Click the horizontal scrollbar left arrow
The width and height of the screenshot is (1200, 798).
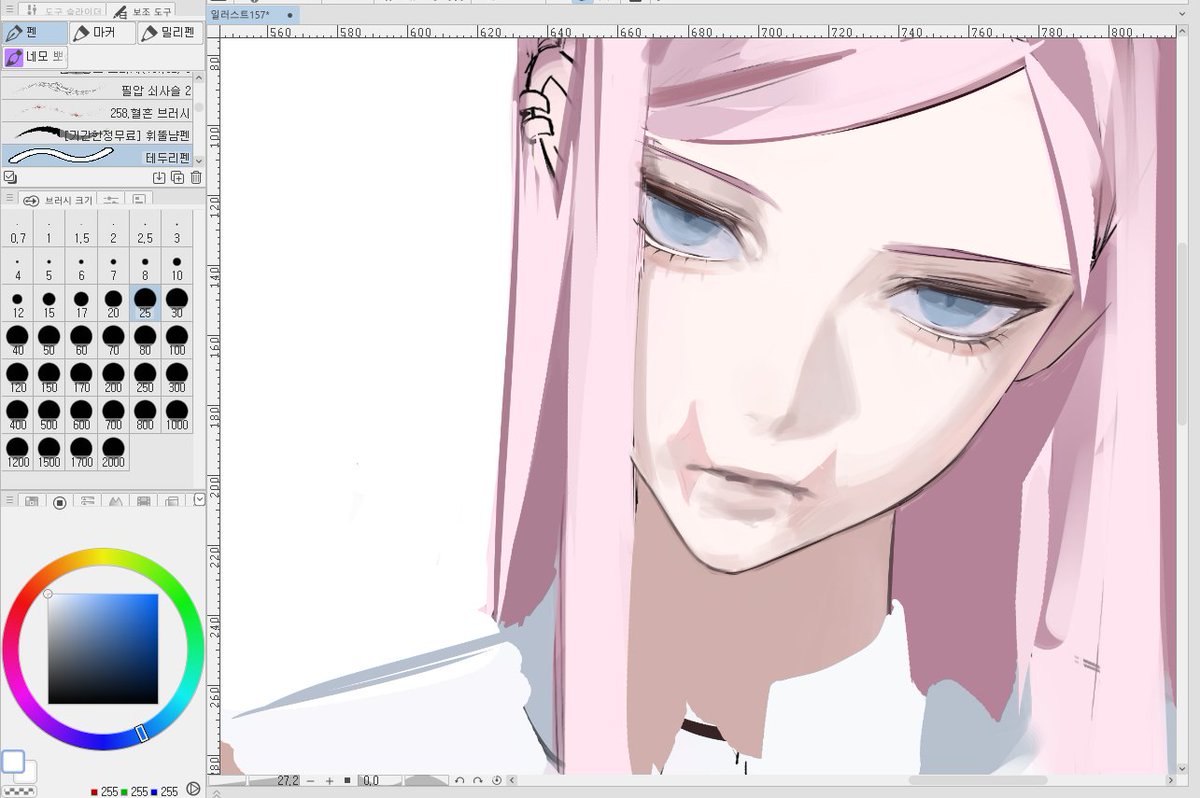(513, 780)
